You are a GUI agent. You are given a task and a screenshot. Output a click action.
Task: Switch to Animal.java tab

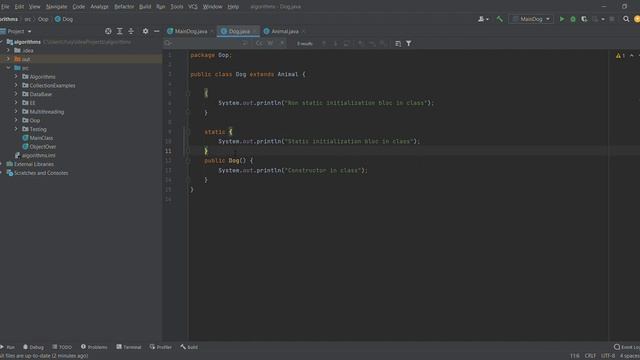(x=284, y=31)
